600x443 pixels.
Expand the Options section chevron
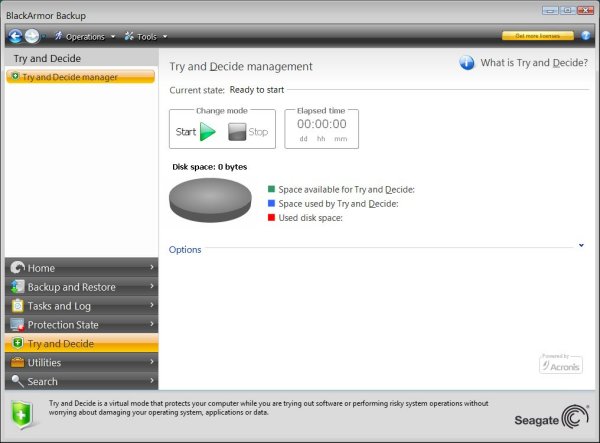581,245
